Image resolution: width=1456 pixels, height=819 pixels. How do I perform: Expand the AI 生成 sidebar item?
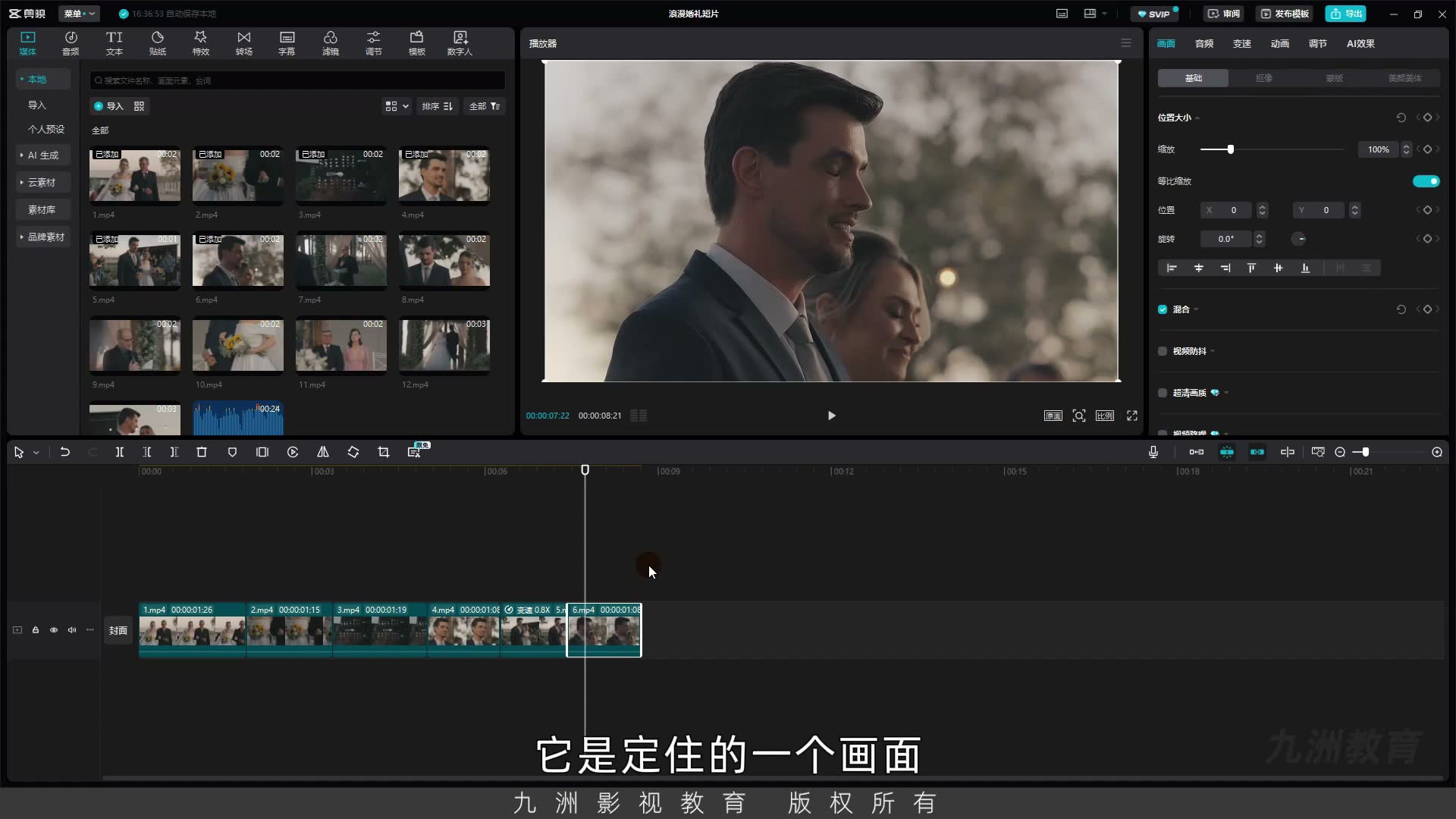tap(43, 155)
